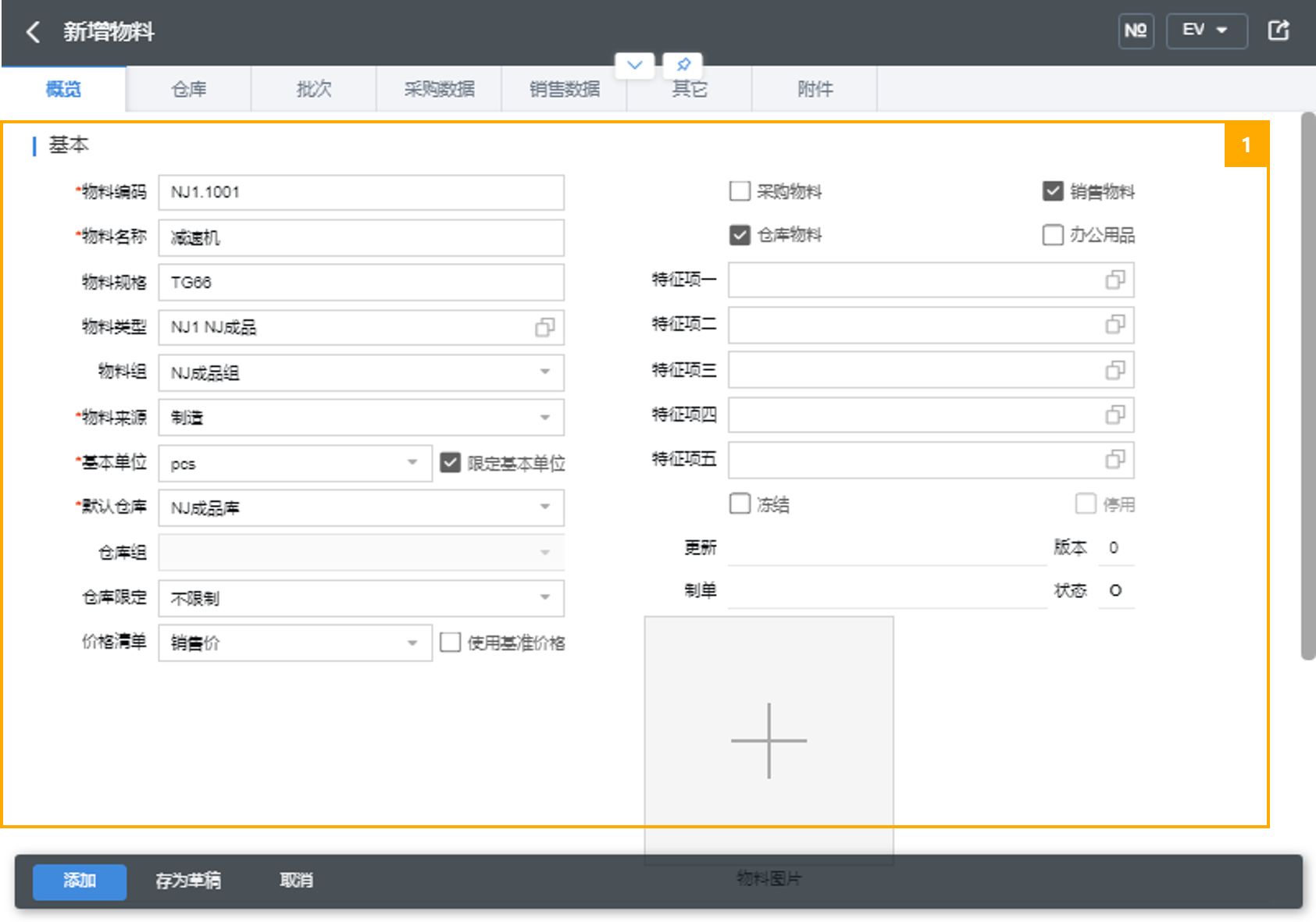Open lookup icon for 特征项一
1316x922 pixels.
pyautogui.click(x=1115, y=279)
